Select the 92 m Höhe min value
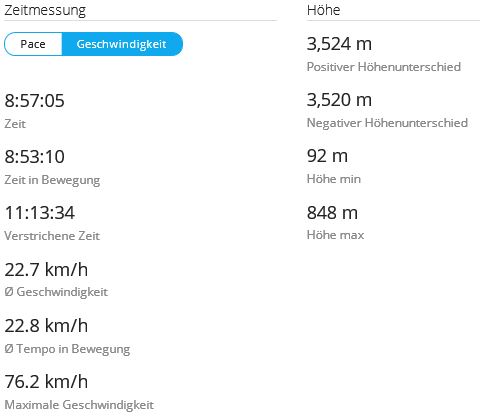Viewport: 480px width, 417px height. click(x=327, y=156)
